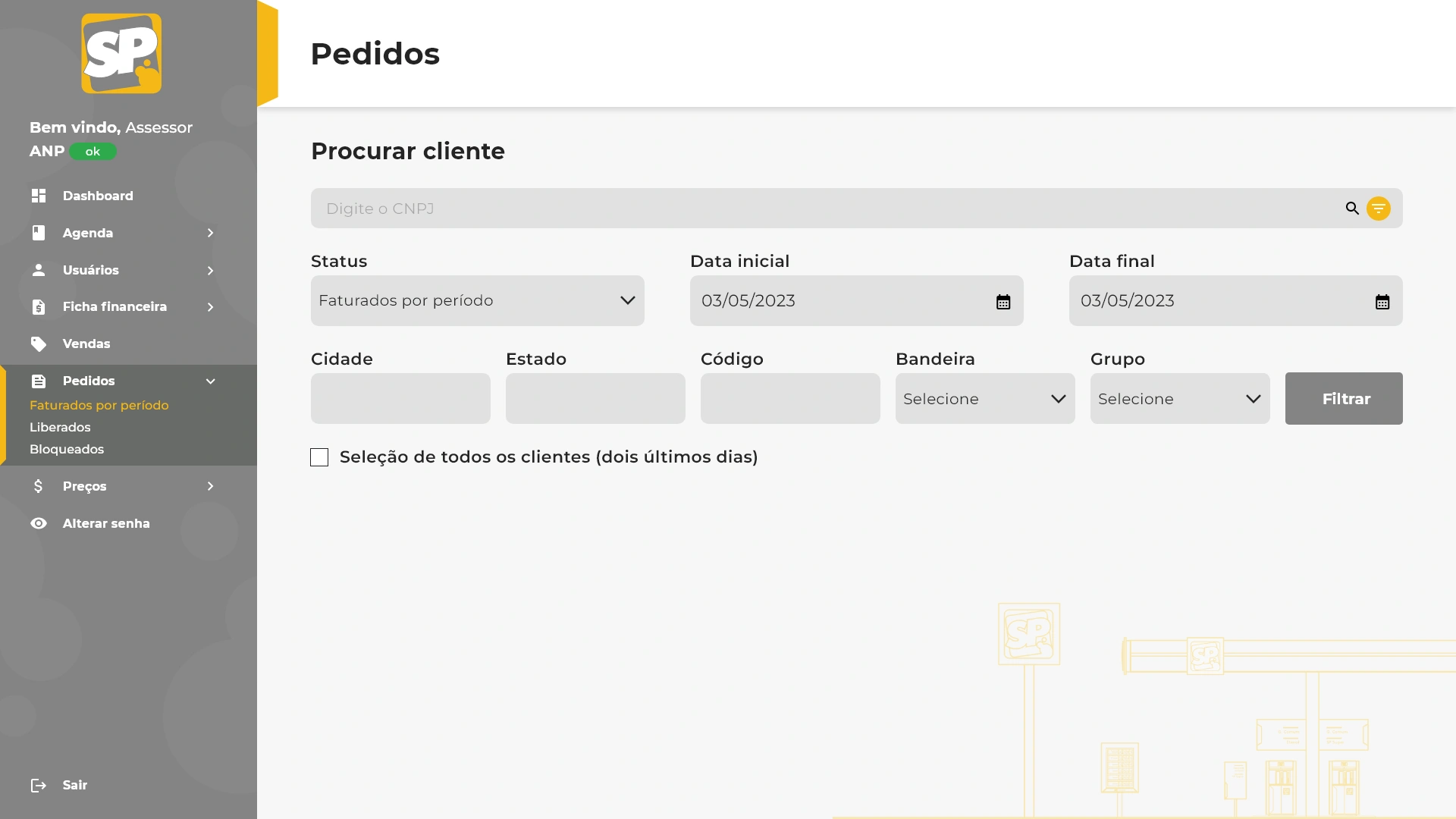Viewport: 1456px width, 819px height.
Task: Open the Data inicial calendar picker icon
Action: [1003, 302]
